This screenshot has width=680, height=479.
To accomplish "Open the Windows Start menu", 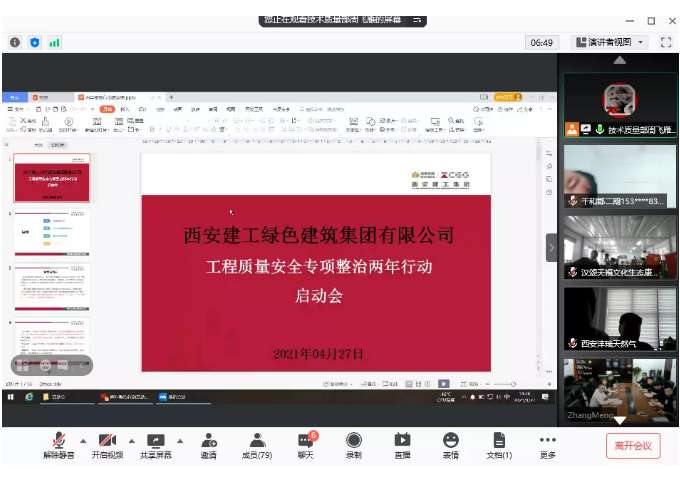I will [x=11, y=397].
